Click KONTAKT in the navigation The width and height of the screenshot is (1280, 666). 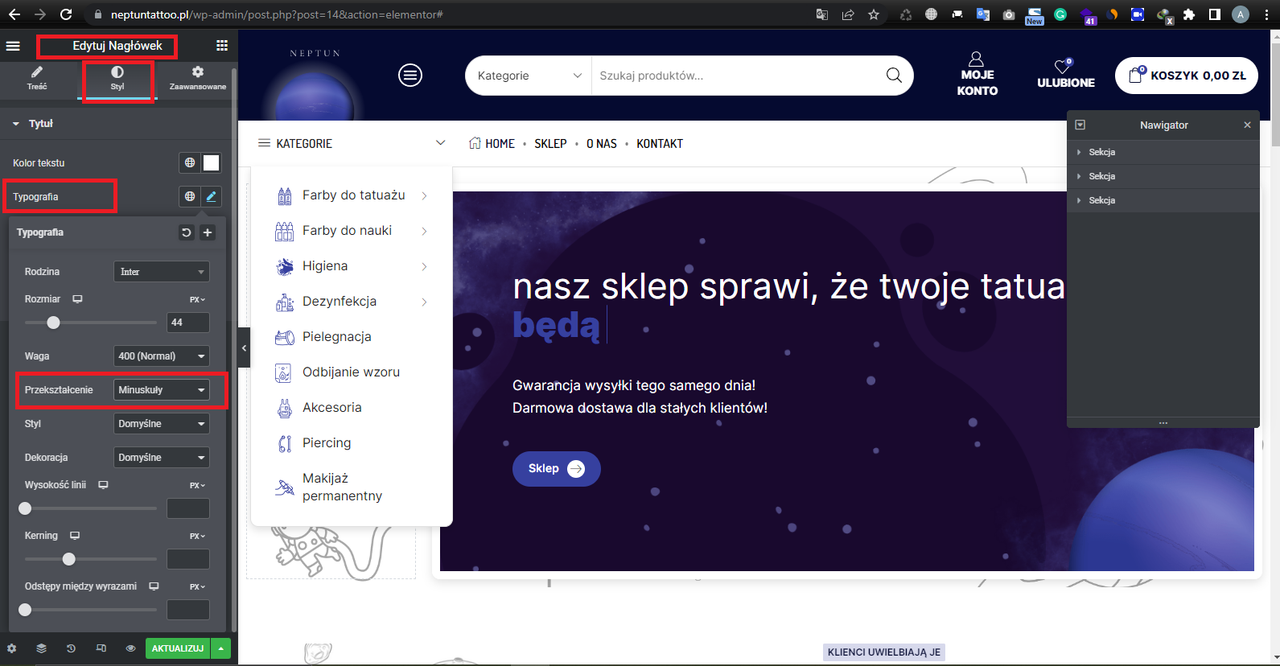[x=660, y=144]
